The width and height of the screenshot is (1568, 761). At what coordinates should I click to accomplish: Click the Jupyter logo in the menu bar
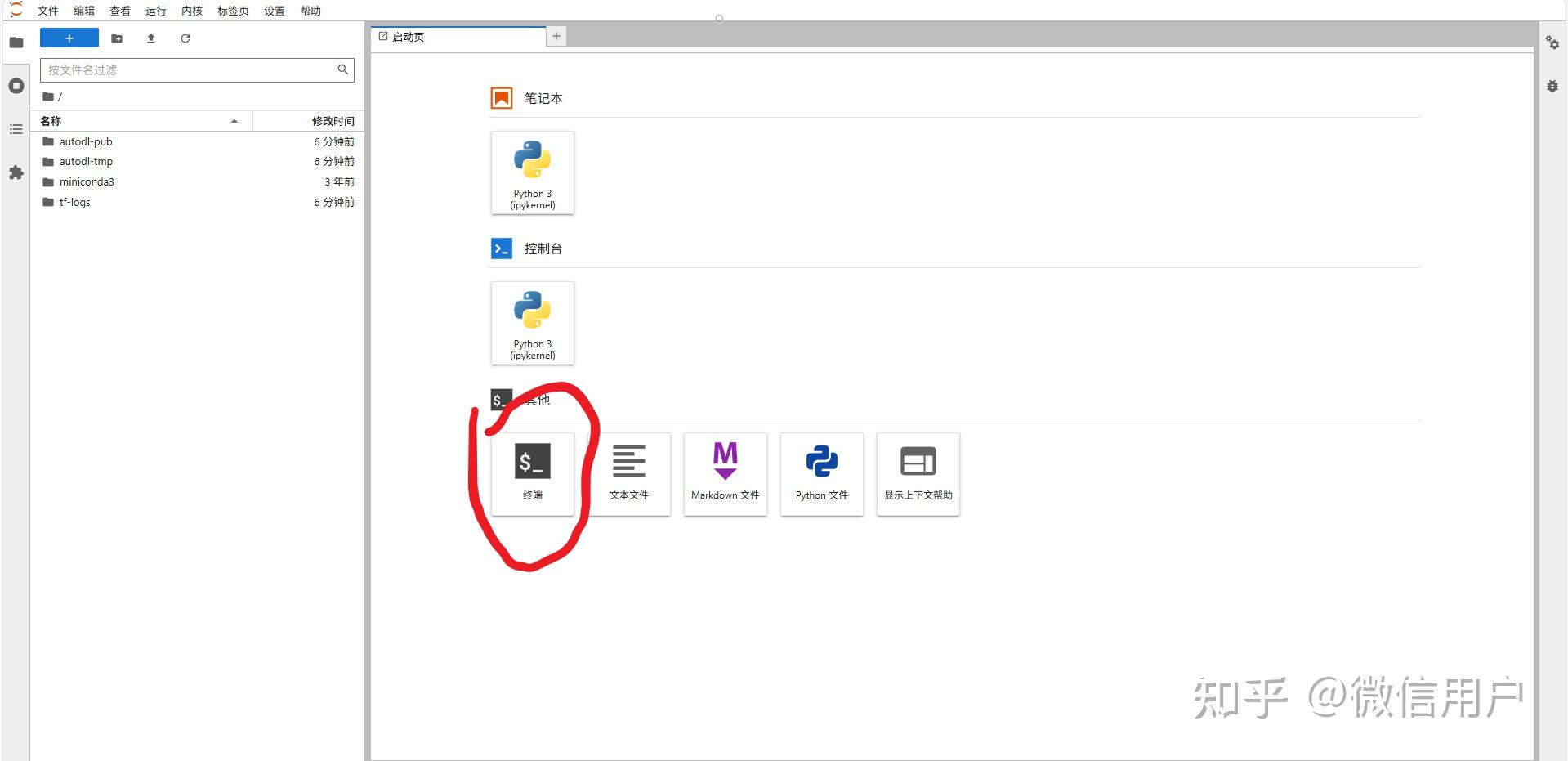tap(16, 10)
